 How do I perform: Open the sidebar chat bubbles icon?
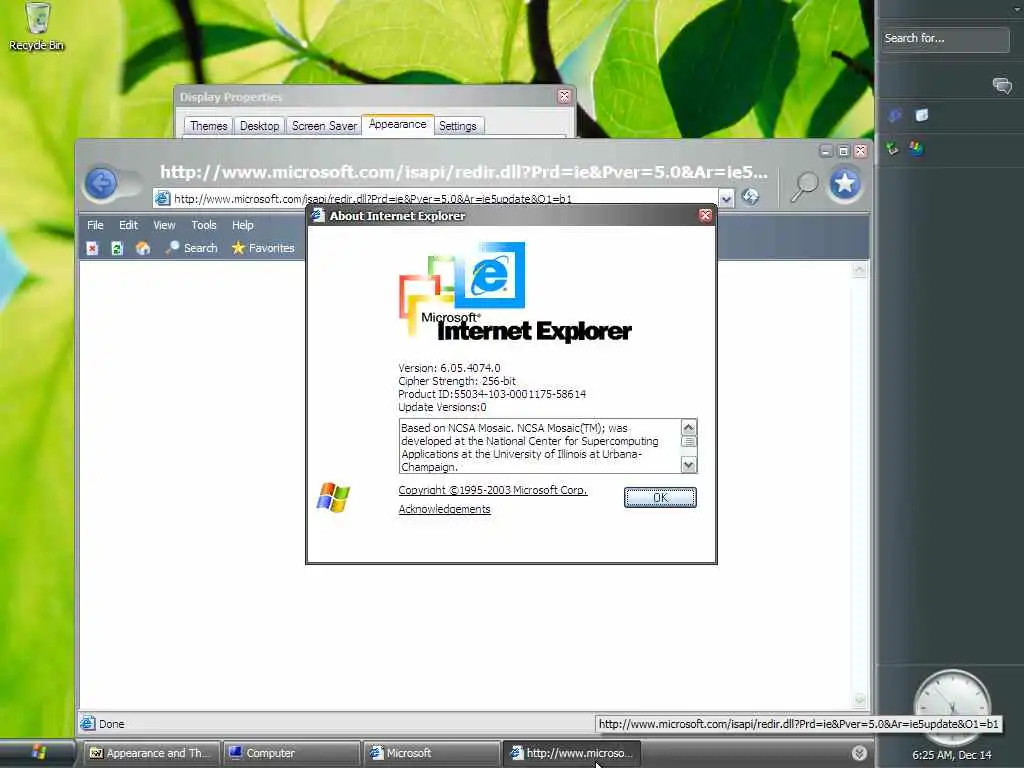[x=1002, y=86]
